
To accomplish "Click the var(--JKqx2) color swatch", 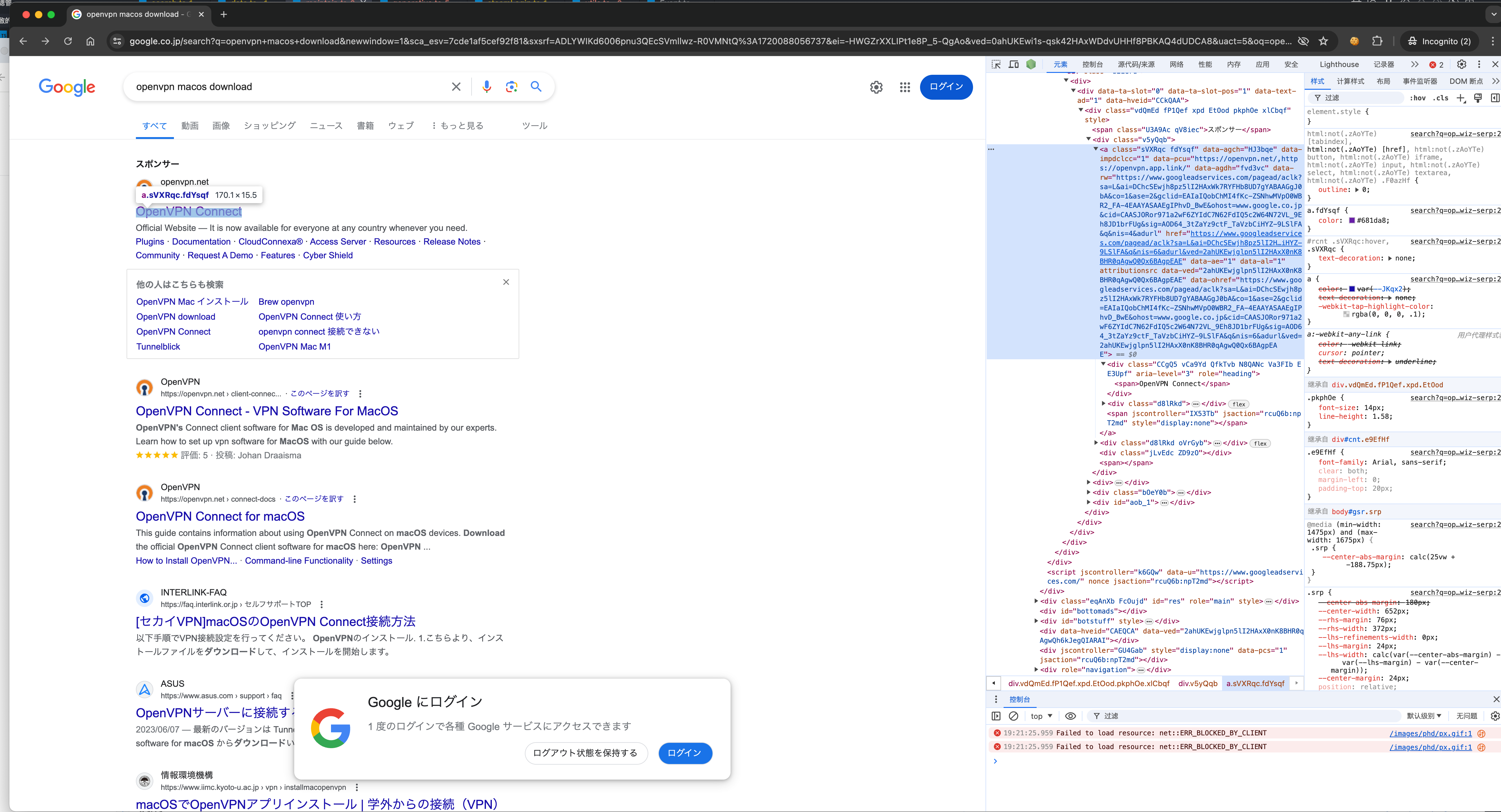I will [x=1352, y=289].
